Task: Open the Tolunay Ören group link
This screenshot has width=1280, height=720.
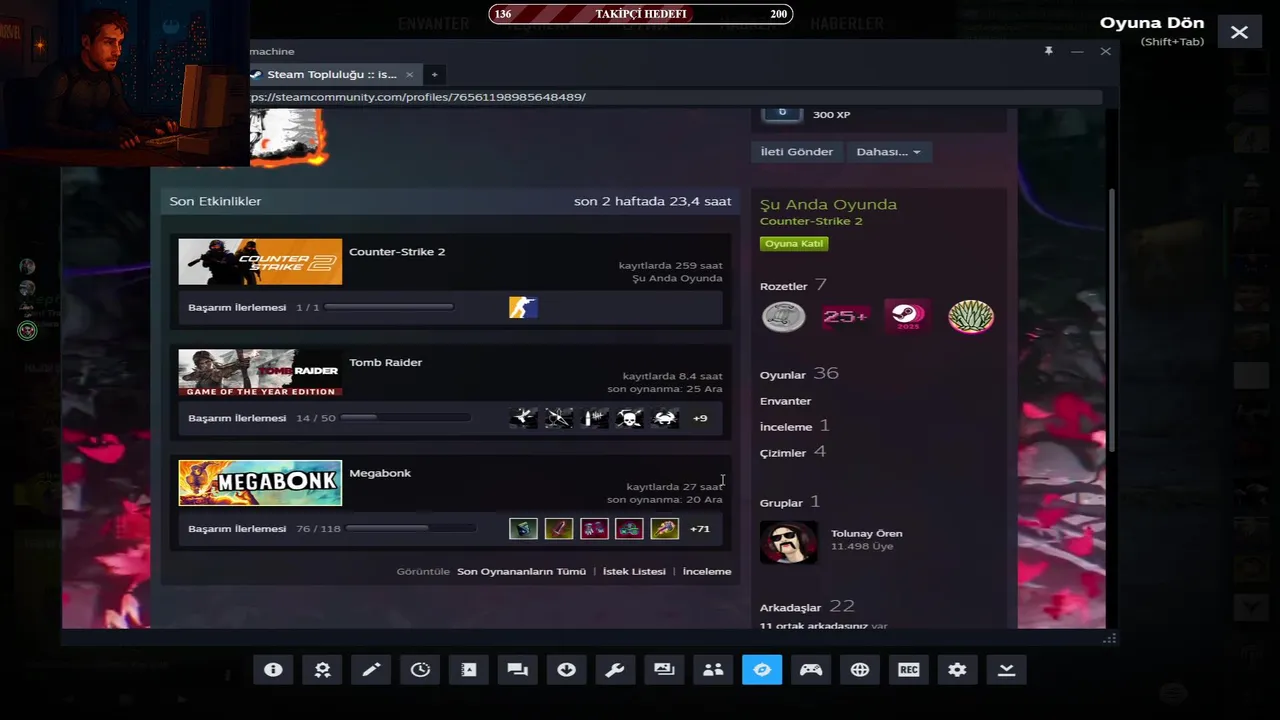Action: [x=866, y=534]
